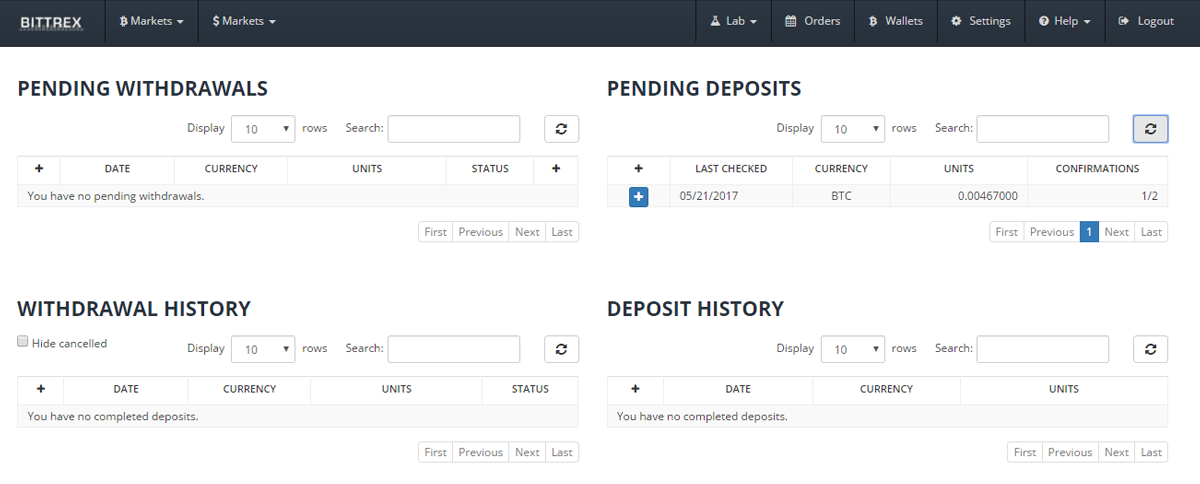Open the Dollar Markets menu
The image size is (1200, 484).
[244, 21]
